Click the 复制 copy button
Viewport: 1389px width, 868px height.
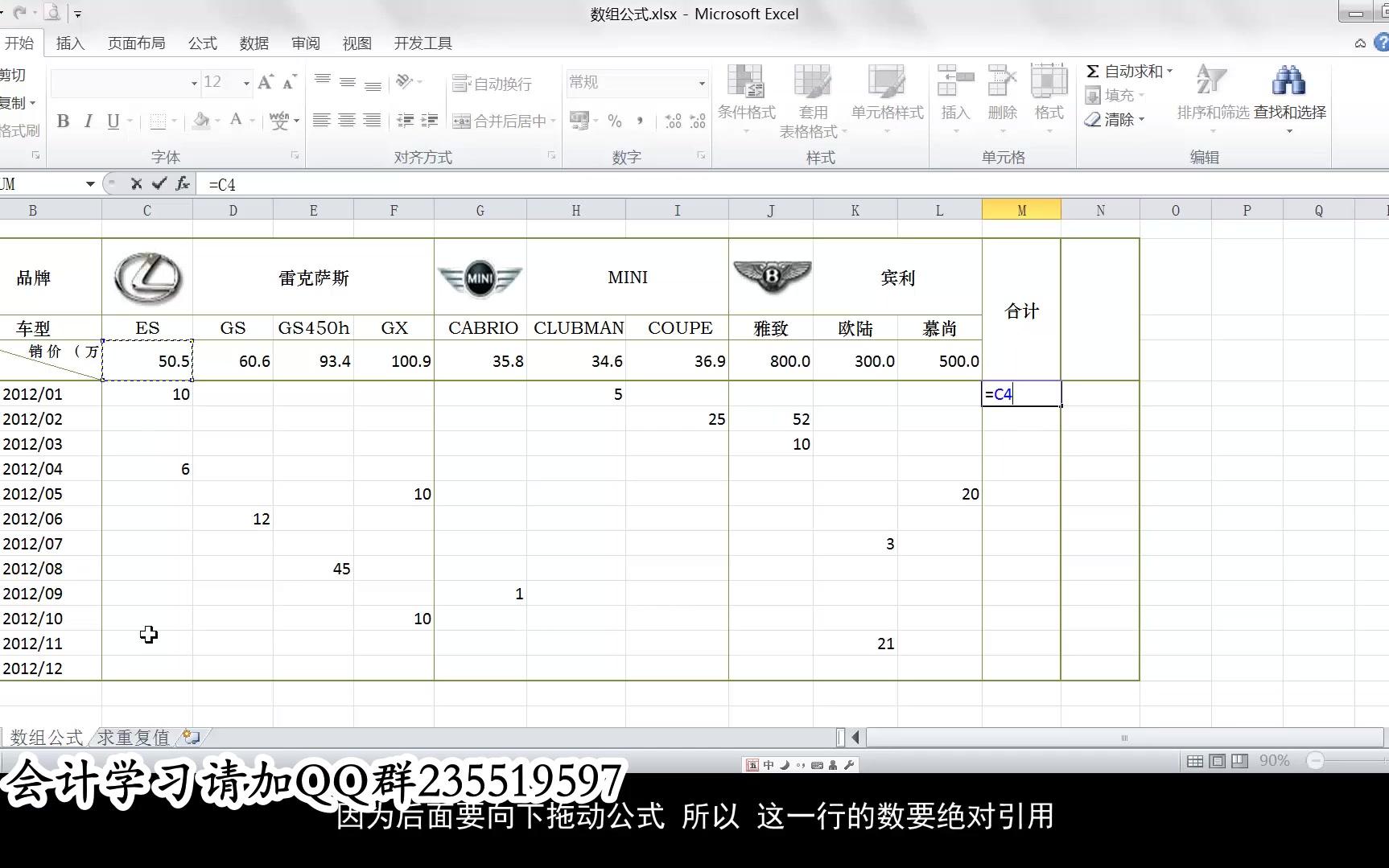pos(18,103)
